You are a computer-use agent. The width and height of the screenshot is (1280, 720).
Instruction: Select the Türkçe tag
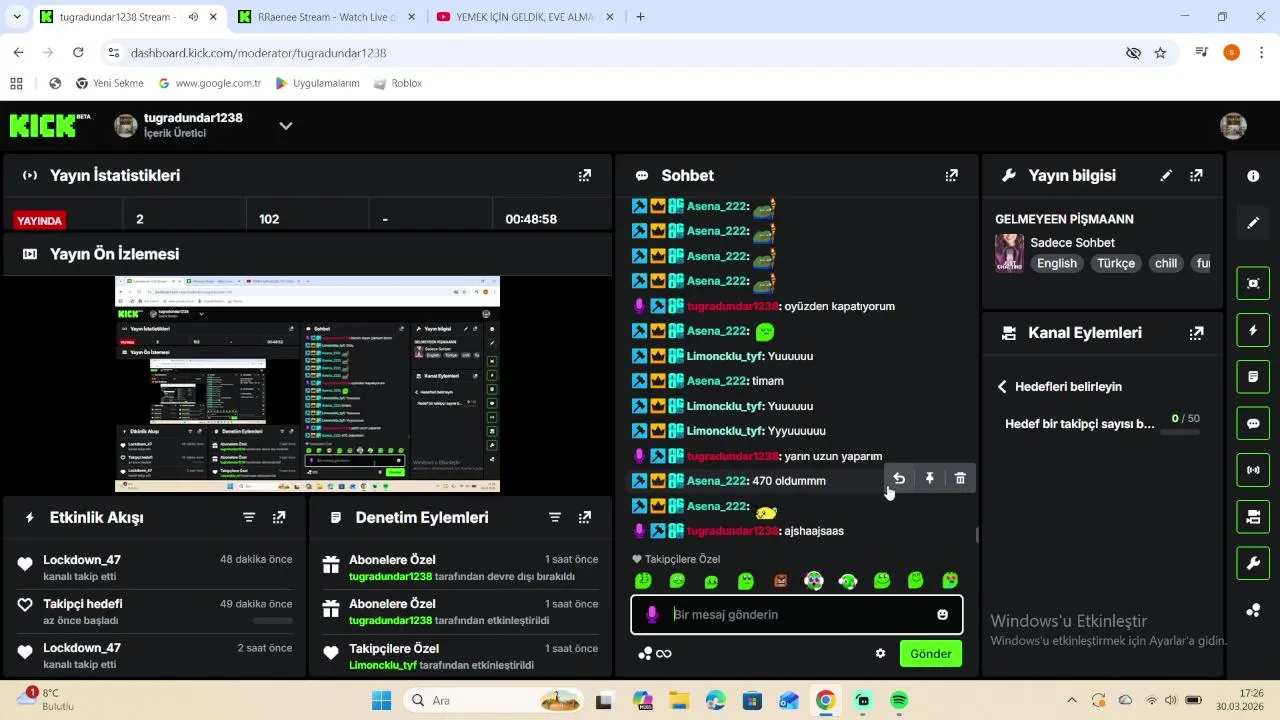[x=1116, y=264]
